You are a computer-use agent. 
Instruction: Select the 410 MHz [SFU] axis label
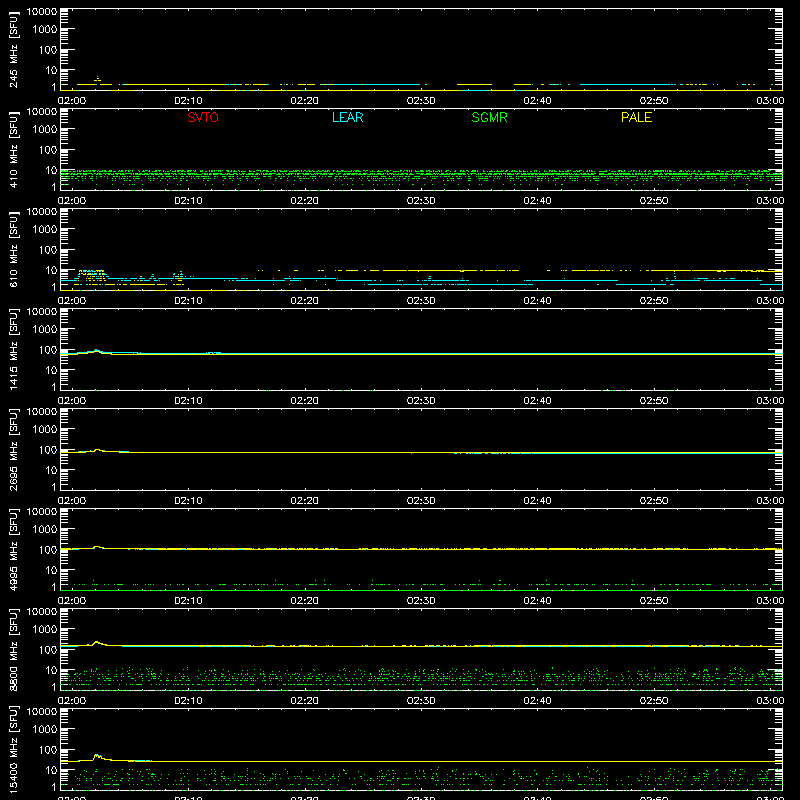13,149
